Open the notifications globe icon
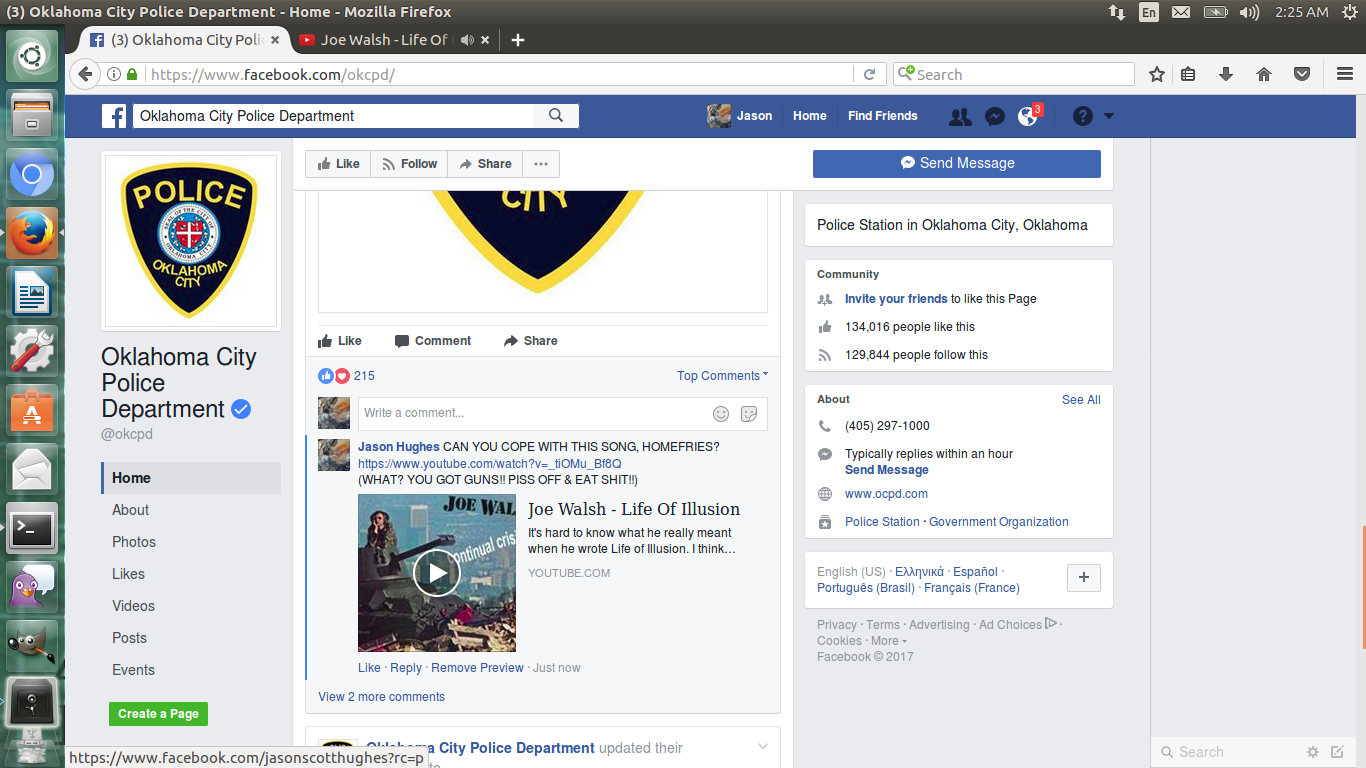Screen dimensions: 1366x768 pos(1027,116)
